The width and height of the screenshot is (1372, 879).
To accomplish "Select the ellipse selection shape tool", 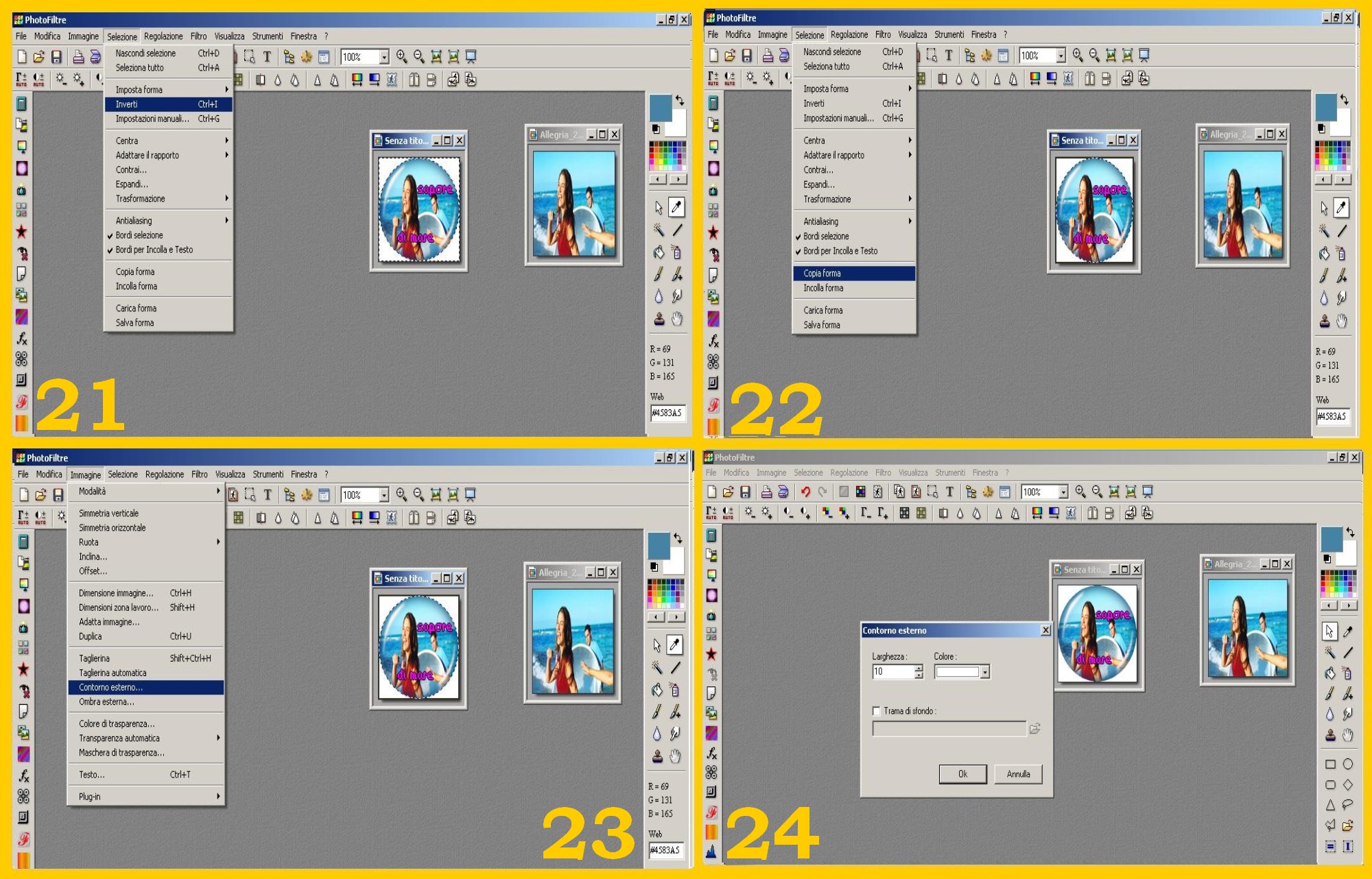I will point(1348,764).
